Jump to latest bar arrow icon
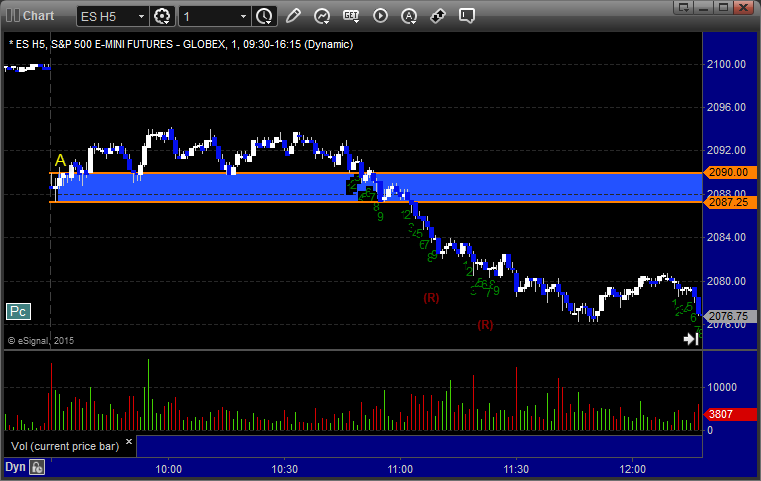The image size is (761, 481). click(x=691, y=339)
